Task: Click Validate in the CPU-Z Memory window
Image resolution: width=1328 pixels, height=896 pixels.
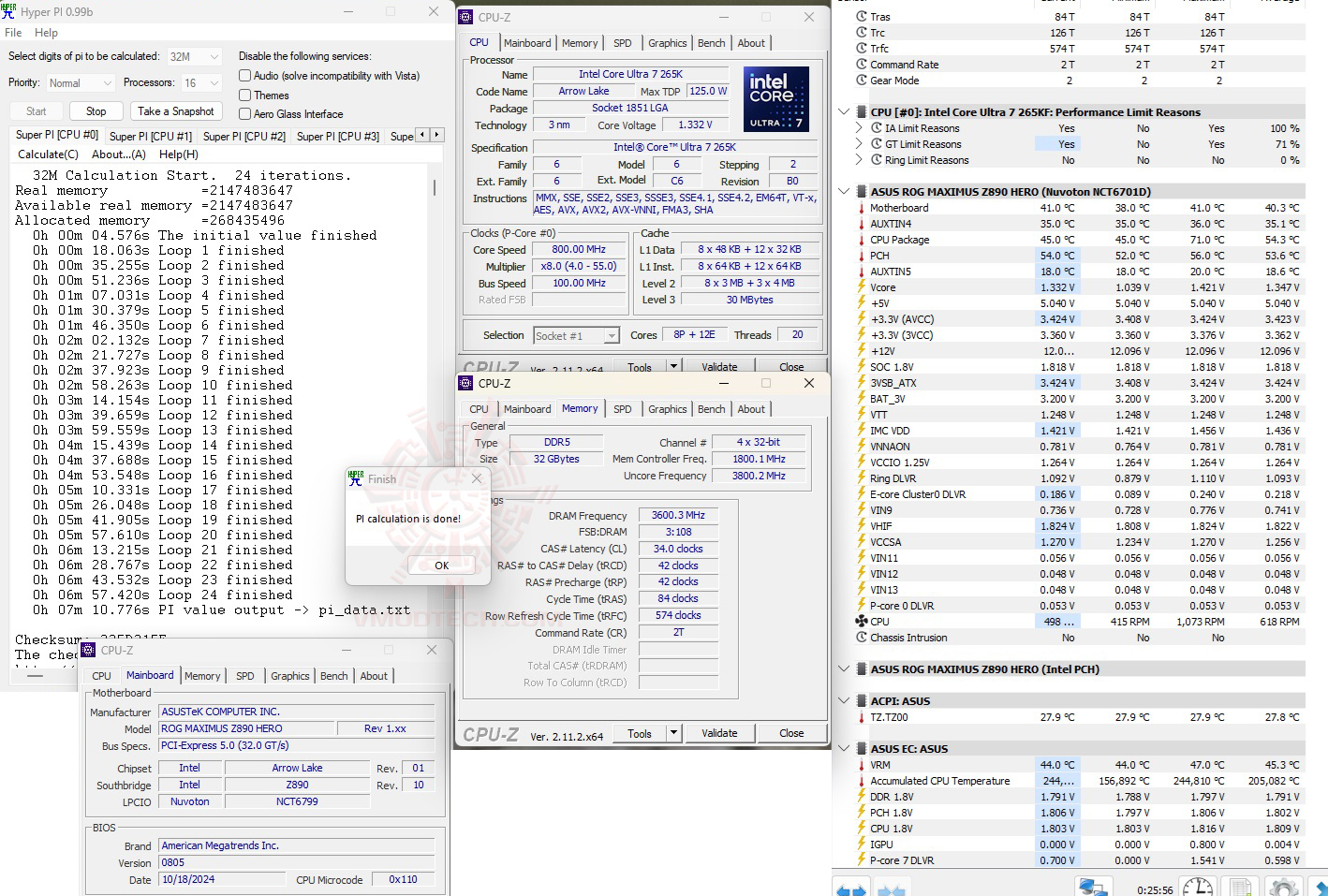Action: pyautogui.click(x=719, y=734)
